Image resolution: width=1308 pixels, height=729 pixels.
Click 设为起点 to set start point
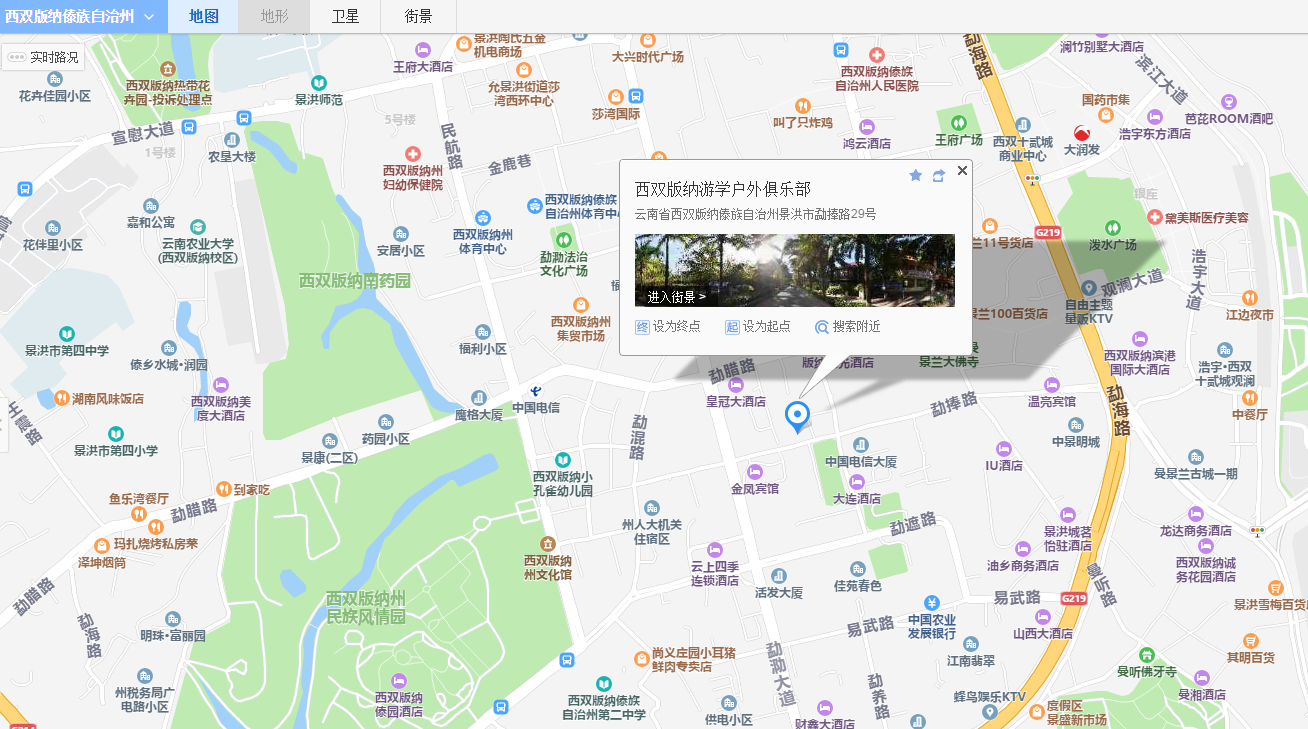tap(758, 327)
